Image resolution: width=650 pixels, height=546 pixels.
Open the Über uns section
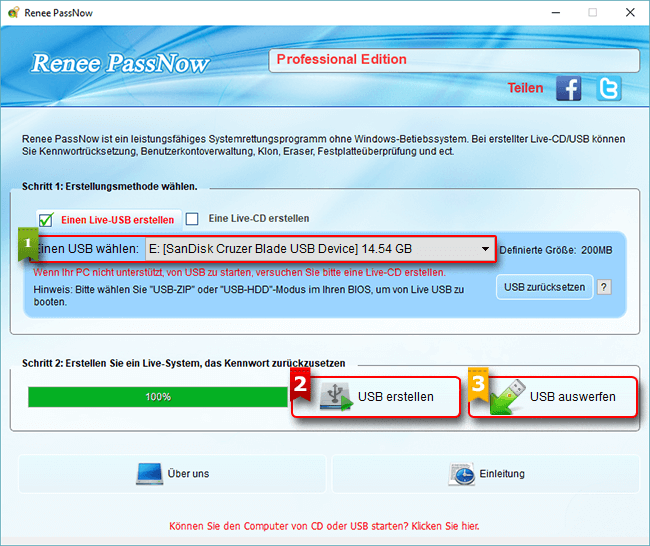(172, 474)
